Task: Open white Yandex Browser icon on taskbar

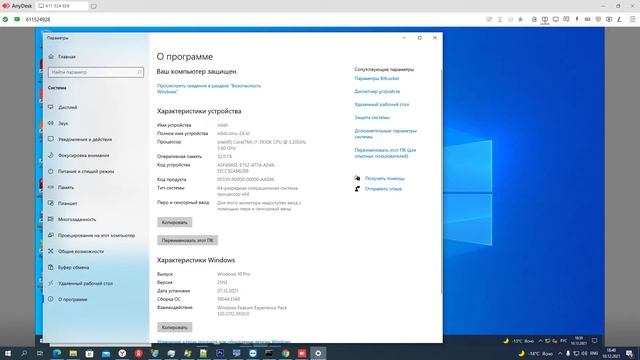Action: (x=122, y=353)
